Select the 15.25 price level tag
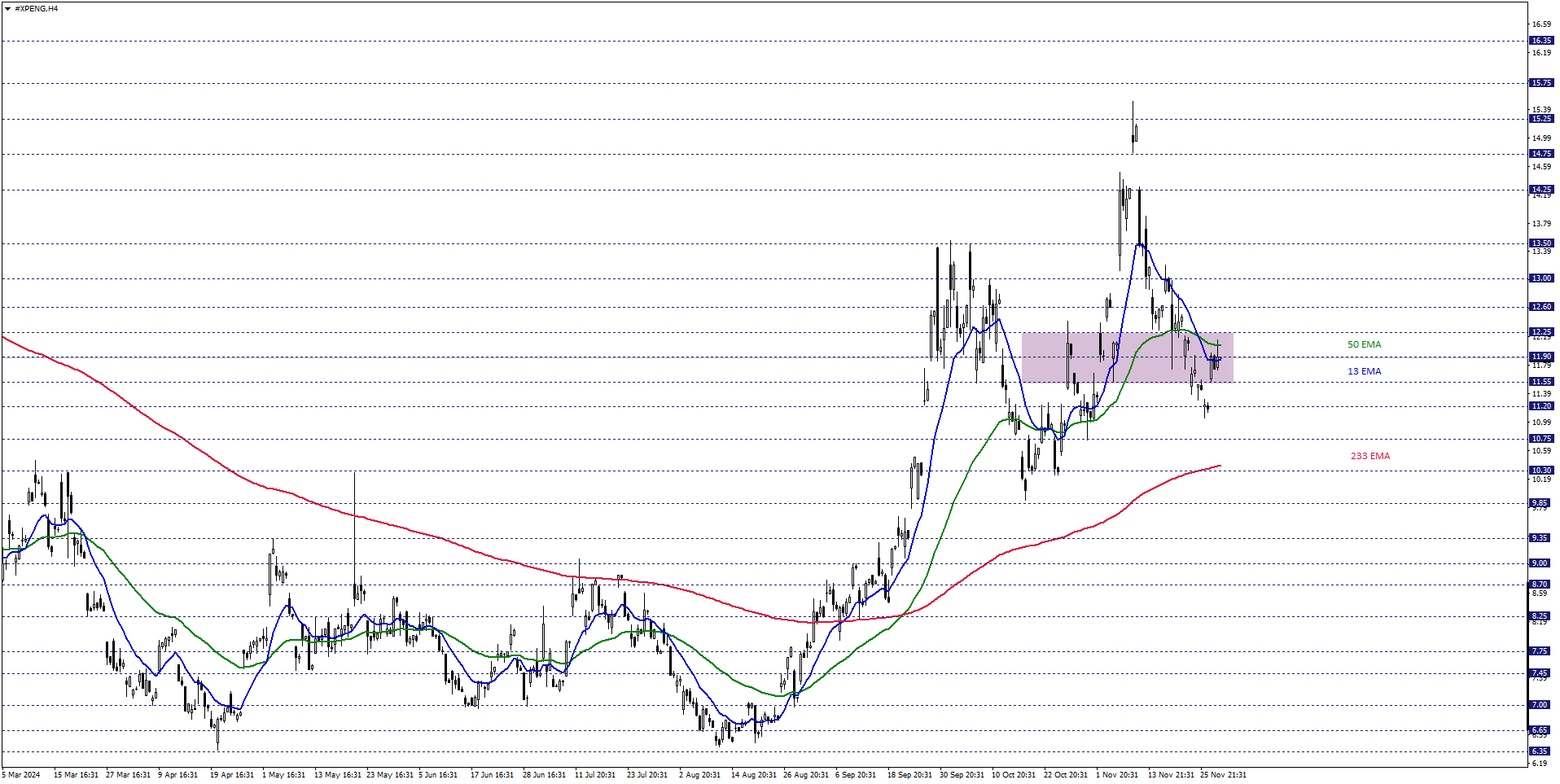This screenshot has width=1560, height=784. pyautogui.click(x=1541, y=119)
